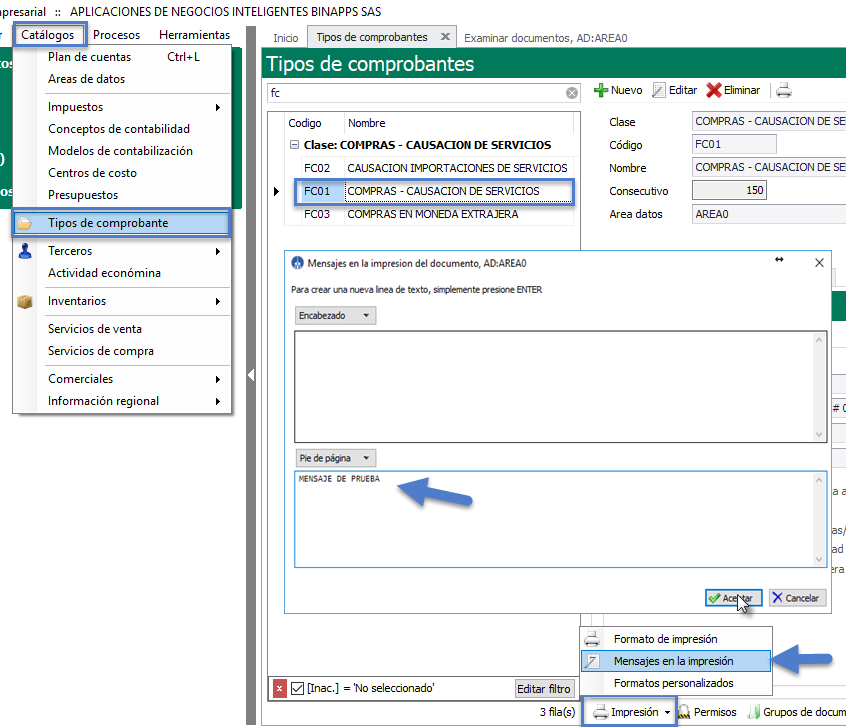Expand the Comerciales submenu
846x727 pixels.
pyautogui.click(x=217, y=379)
